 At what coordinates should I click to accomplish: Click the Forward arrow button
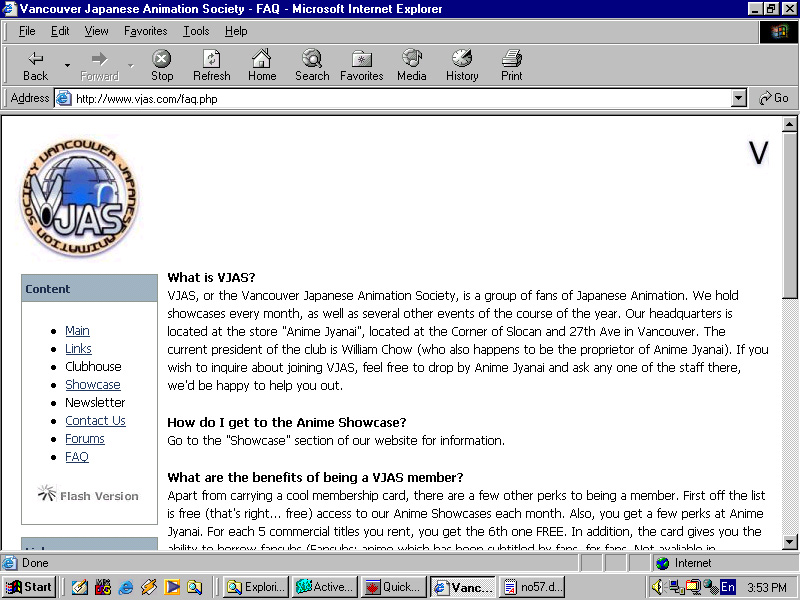coord(99,66)
